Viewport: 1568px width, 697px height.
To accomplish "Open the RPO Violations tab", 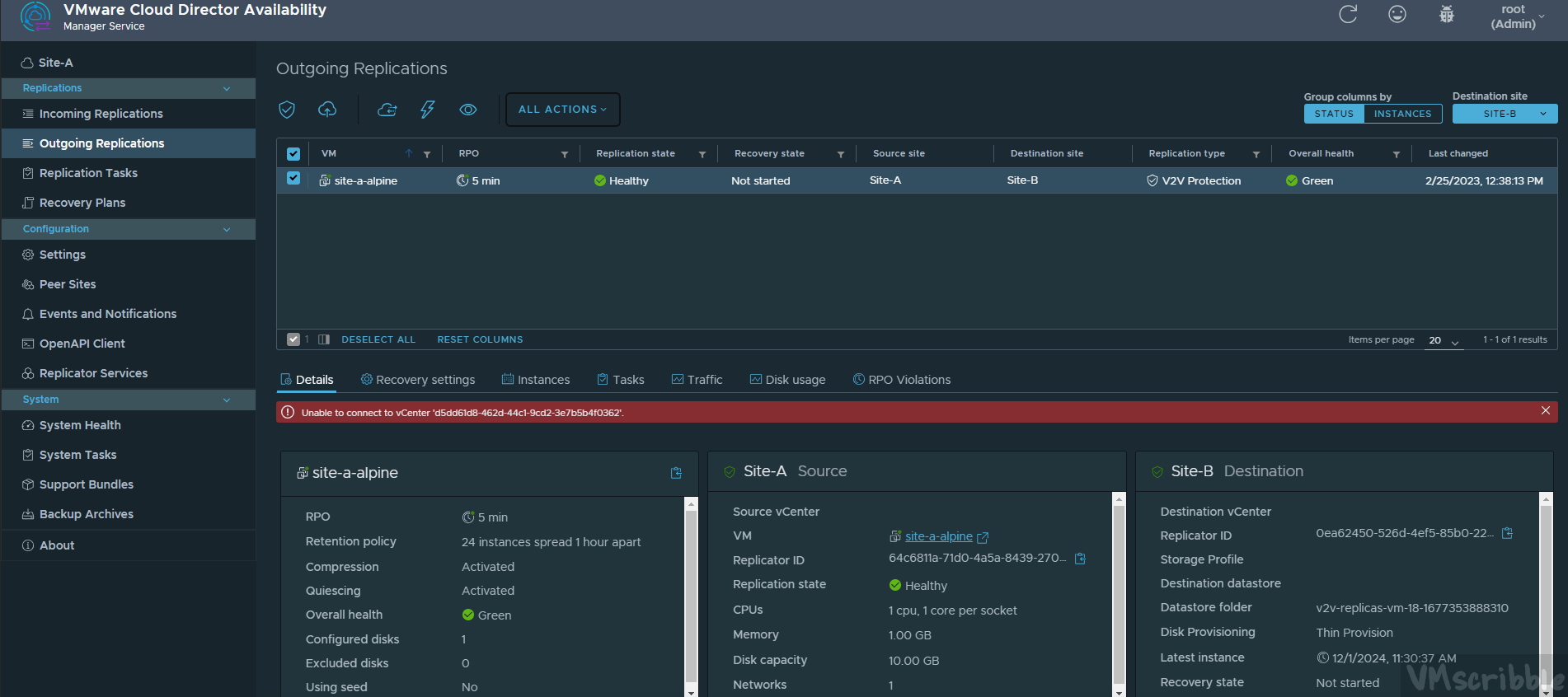I will (902, 380).
